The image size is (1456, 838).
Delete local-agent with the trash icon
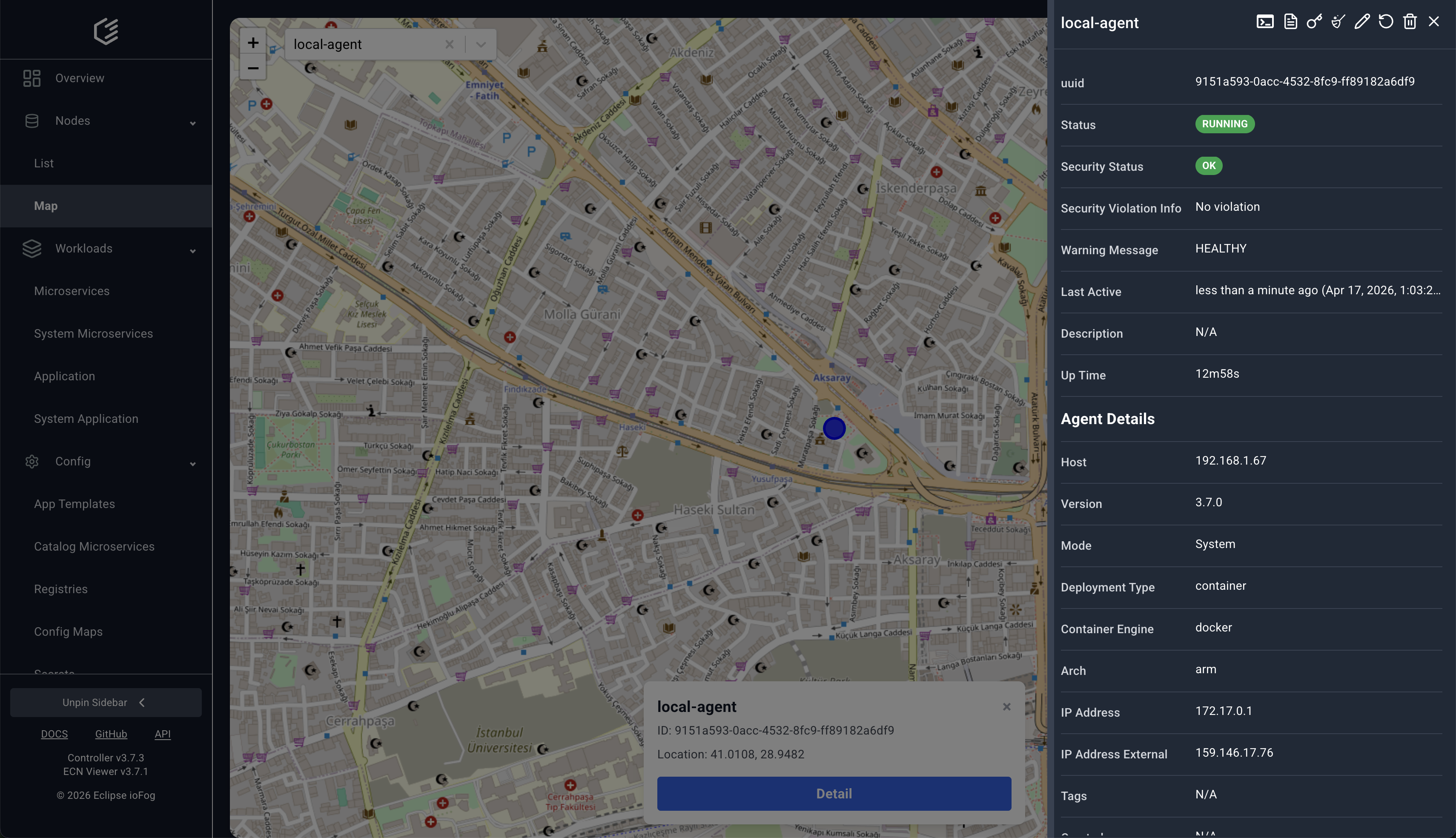pyautogui.click(x=1410, y=21)
